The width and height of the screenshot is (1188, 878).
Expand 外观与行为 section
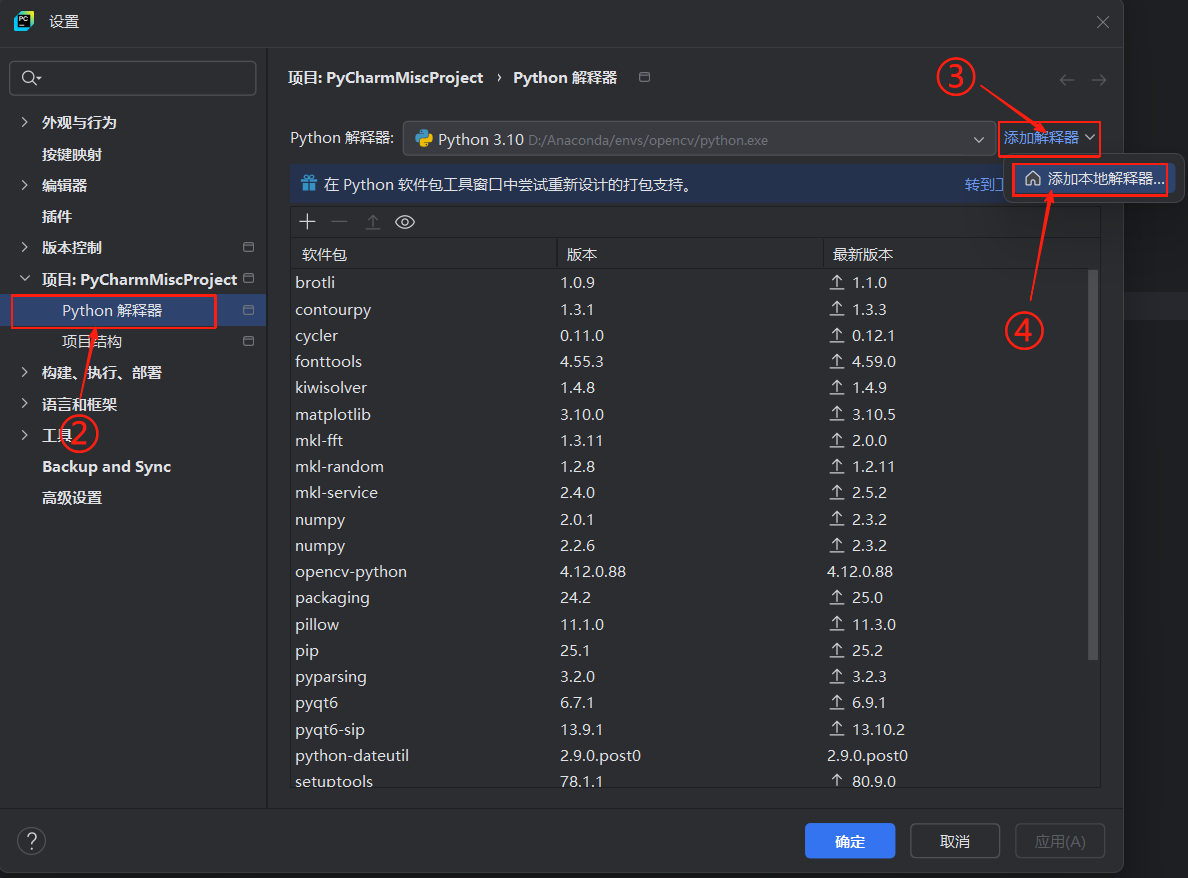tap(24, 122)
